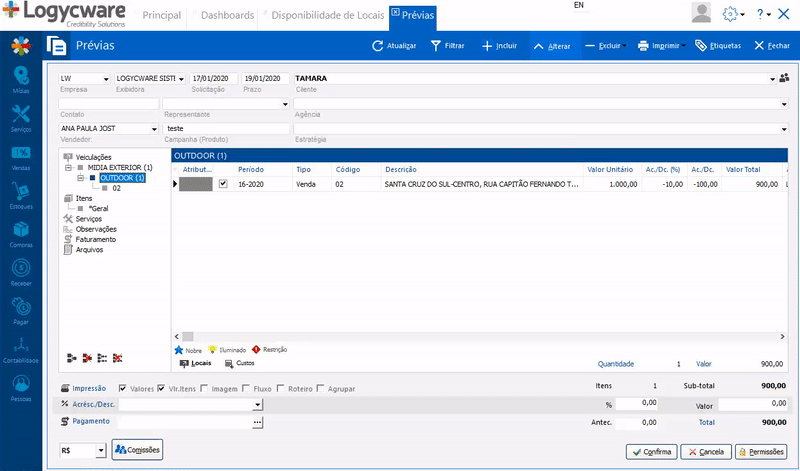Open the Estoques module icon

click(x=20, y=192)
